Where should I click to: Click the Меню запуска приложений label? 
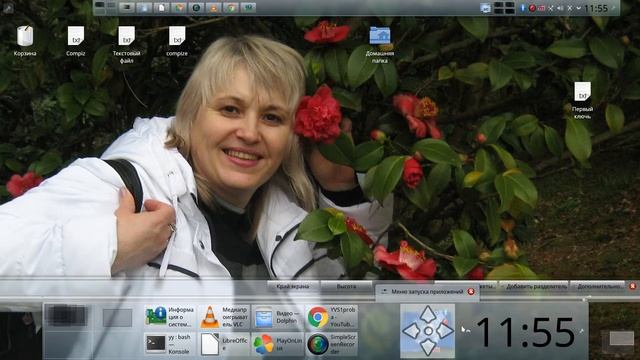[x=427, y=291]
